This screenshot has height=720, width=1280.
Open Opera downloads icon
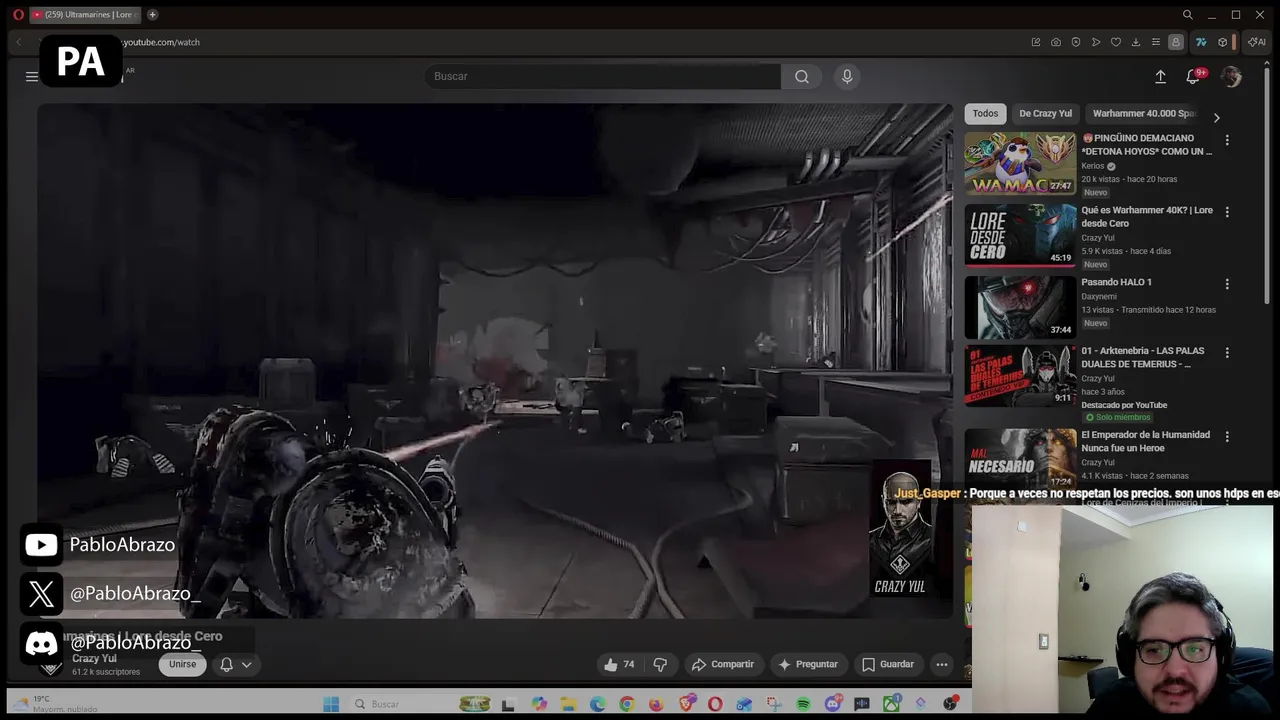[1136, 42]
